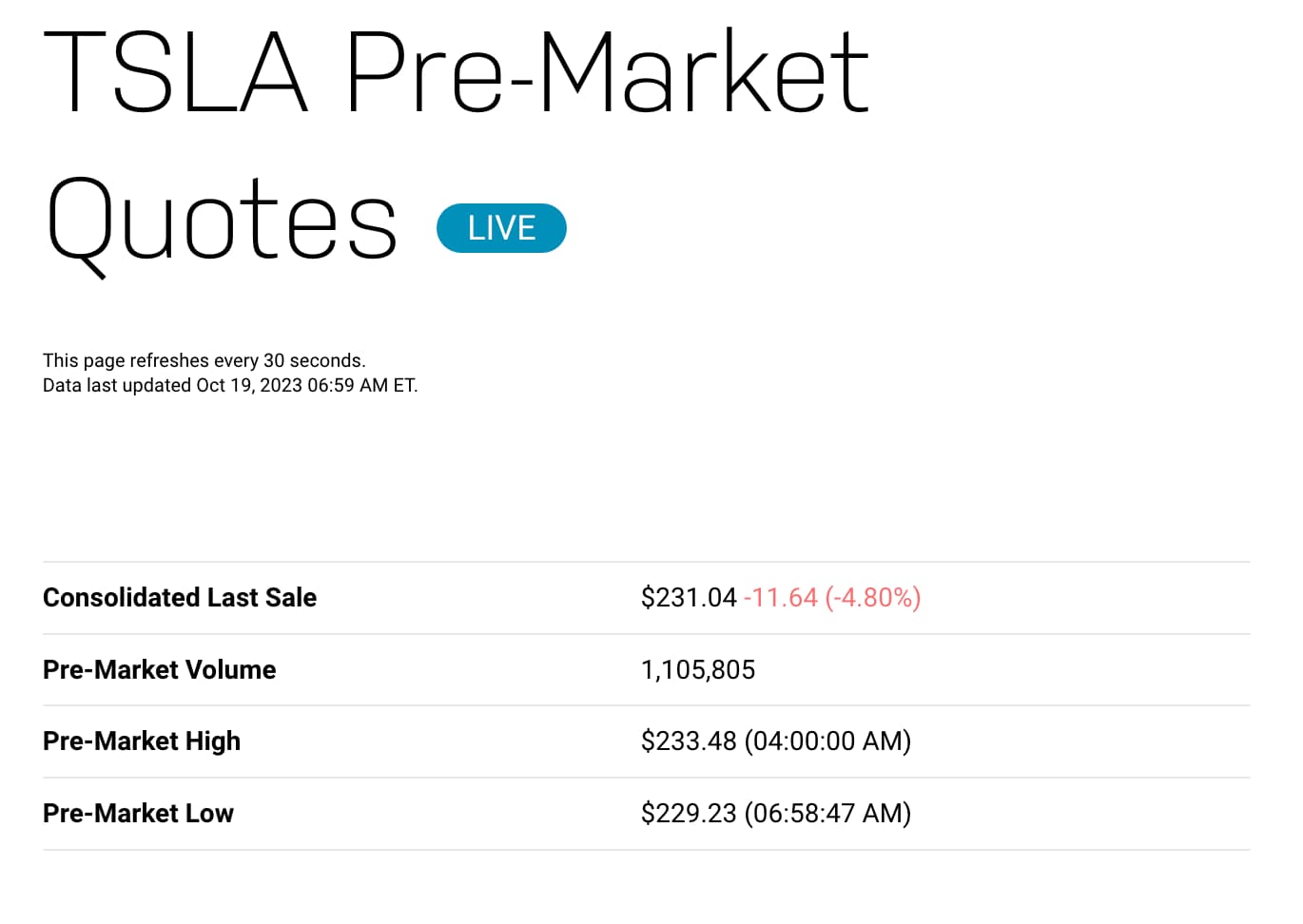The height and width of the screenshot is (924, 1303).
Task: Click the 06:58:47 AM low timestamp
Action: tap(827, 813)
